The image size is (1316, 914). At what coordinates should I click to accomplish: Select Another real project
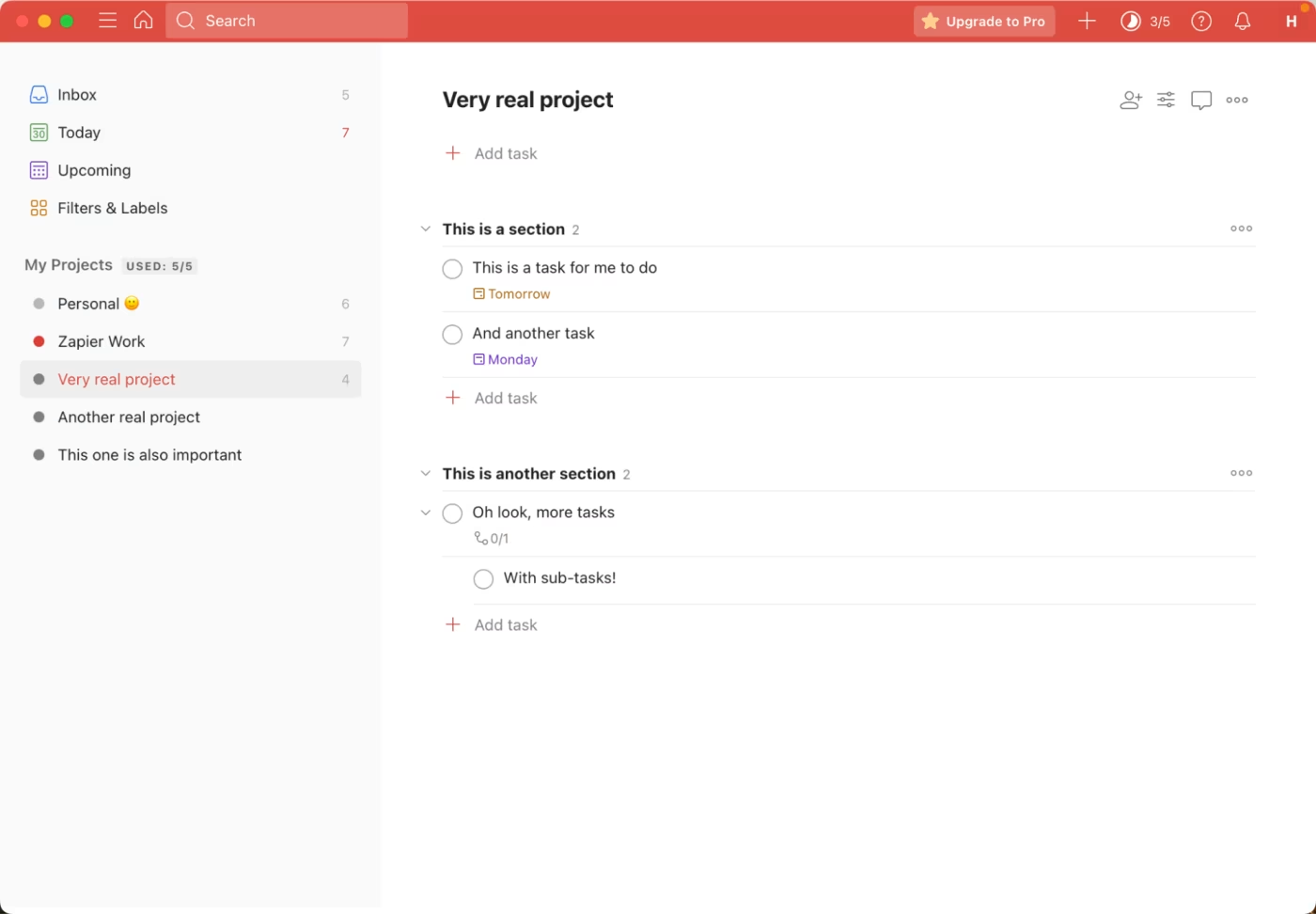(190, 417)
